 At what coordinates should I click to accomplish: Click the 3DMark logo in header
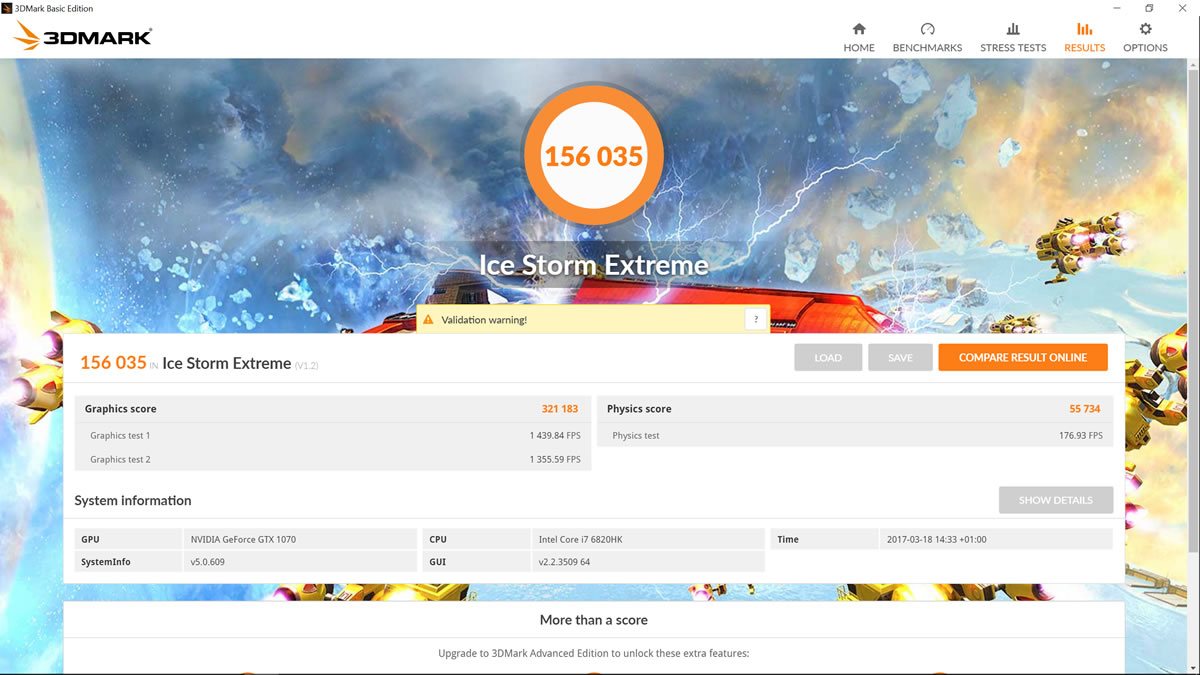[83, 37]
